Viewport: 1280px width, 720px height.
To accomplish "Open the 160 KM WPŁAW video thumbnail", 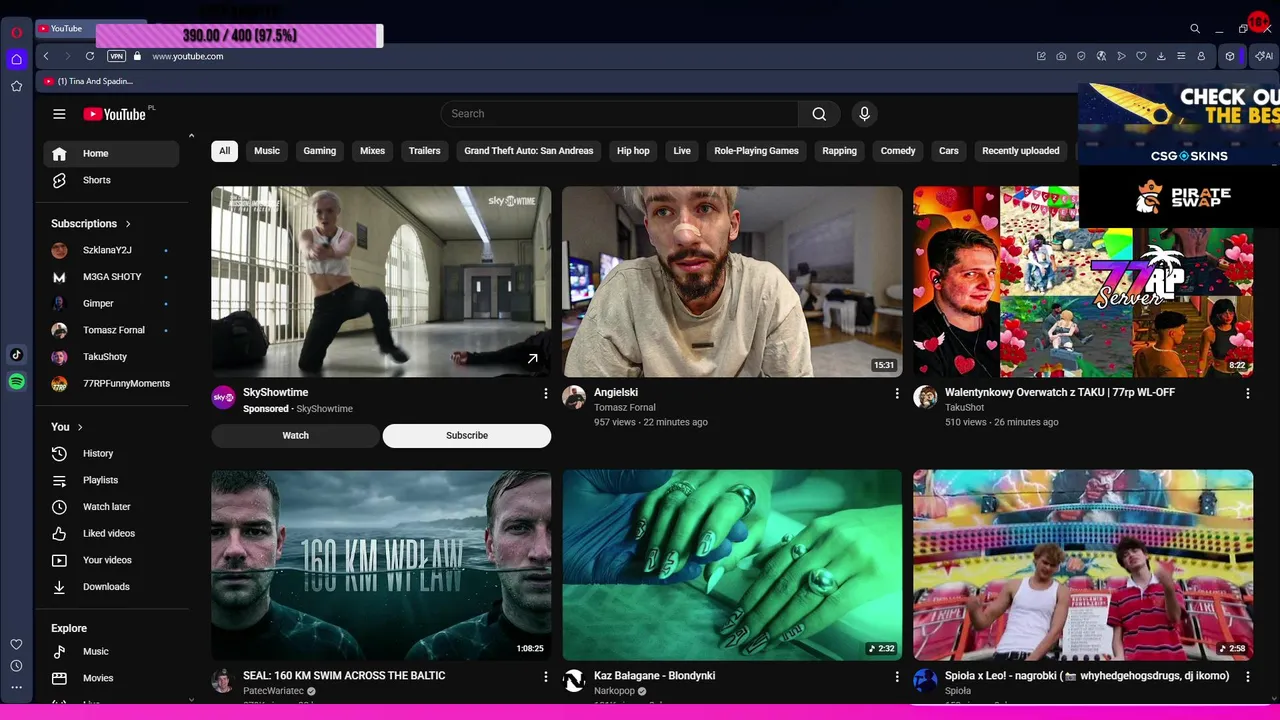I will click(381, 565).
